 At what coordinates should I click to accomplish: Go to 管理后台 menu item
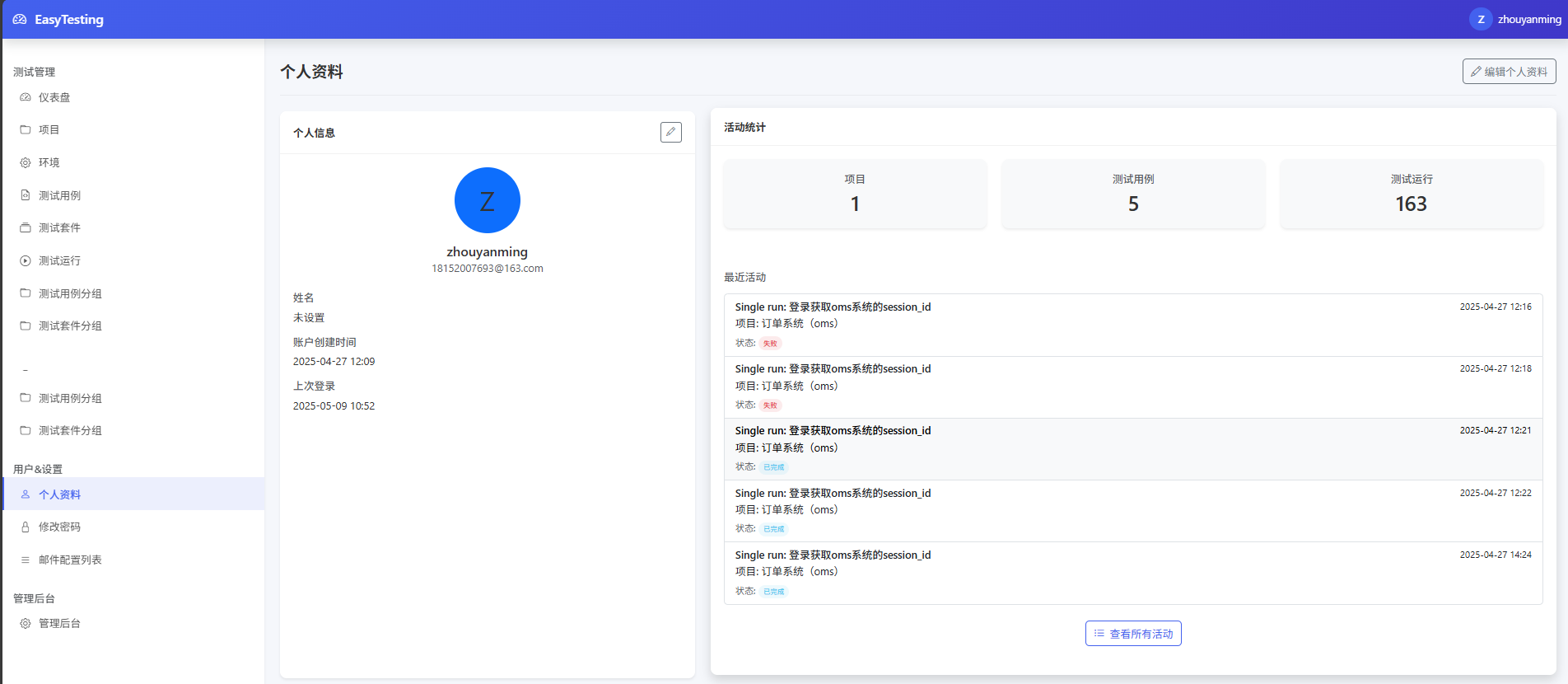(133, 623)
